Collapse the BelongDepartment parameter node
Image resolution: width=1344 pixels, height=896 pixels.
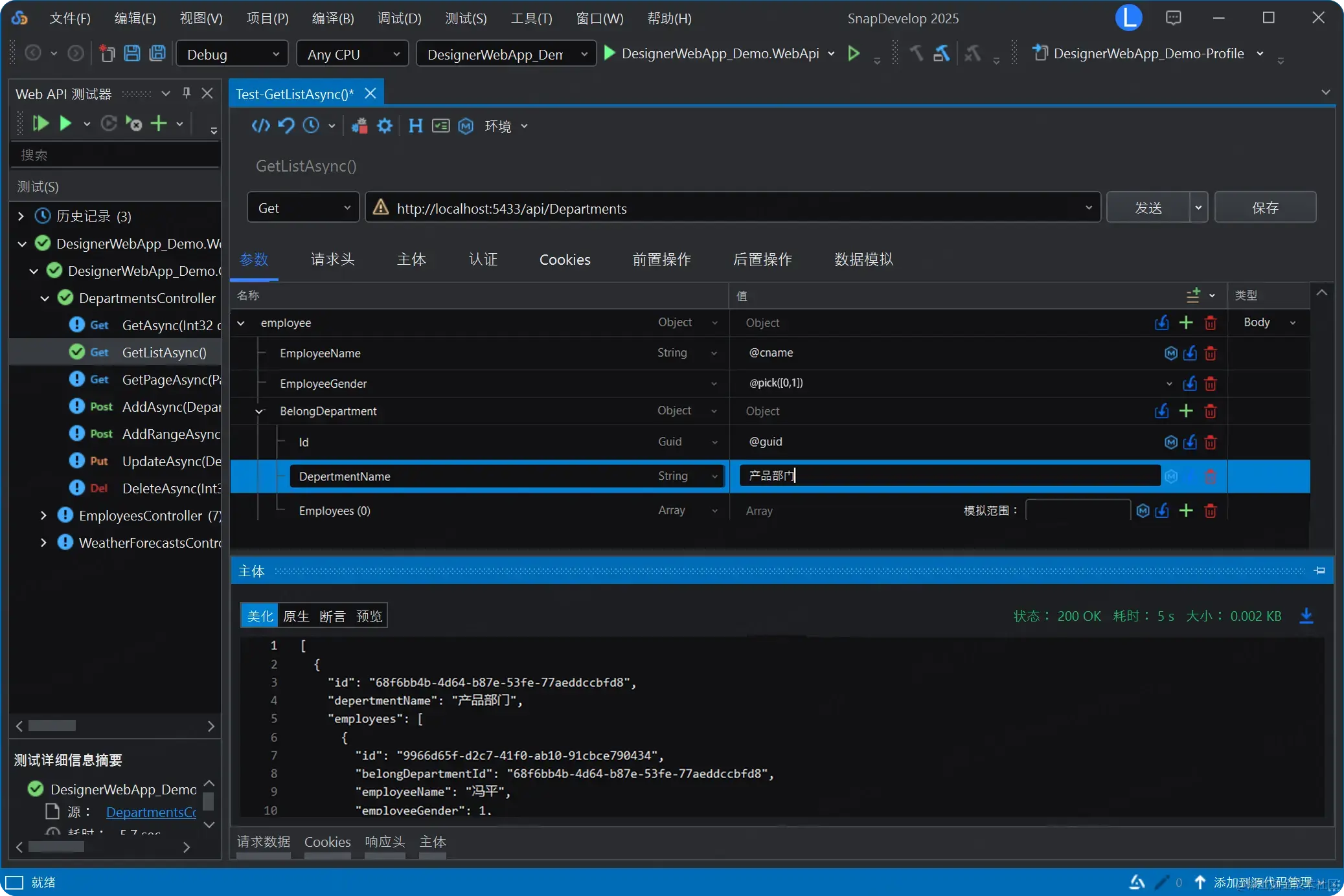[x=259, y=411]
